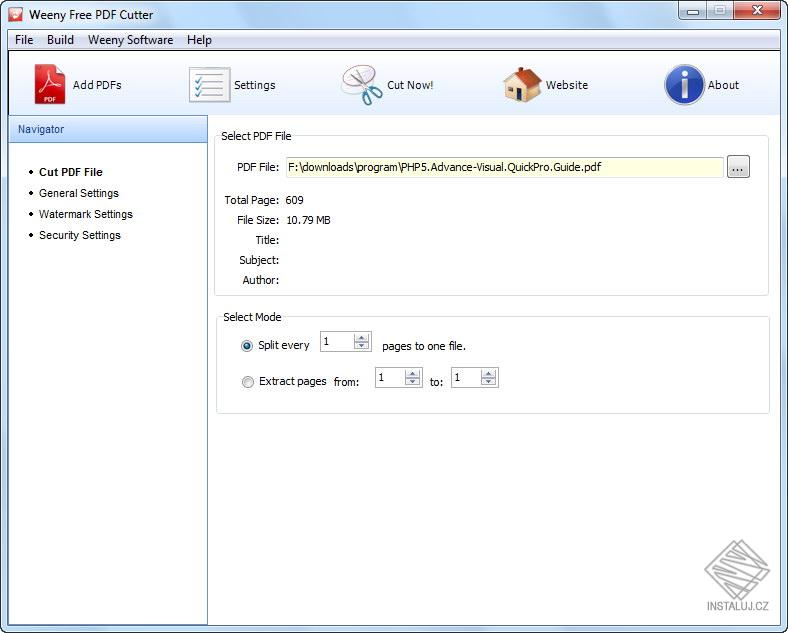Open the File menu
Viewport: 788px width, 633px height.
pos(24,40)
